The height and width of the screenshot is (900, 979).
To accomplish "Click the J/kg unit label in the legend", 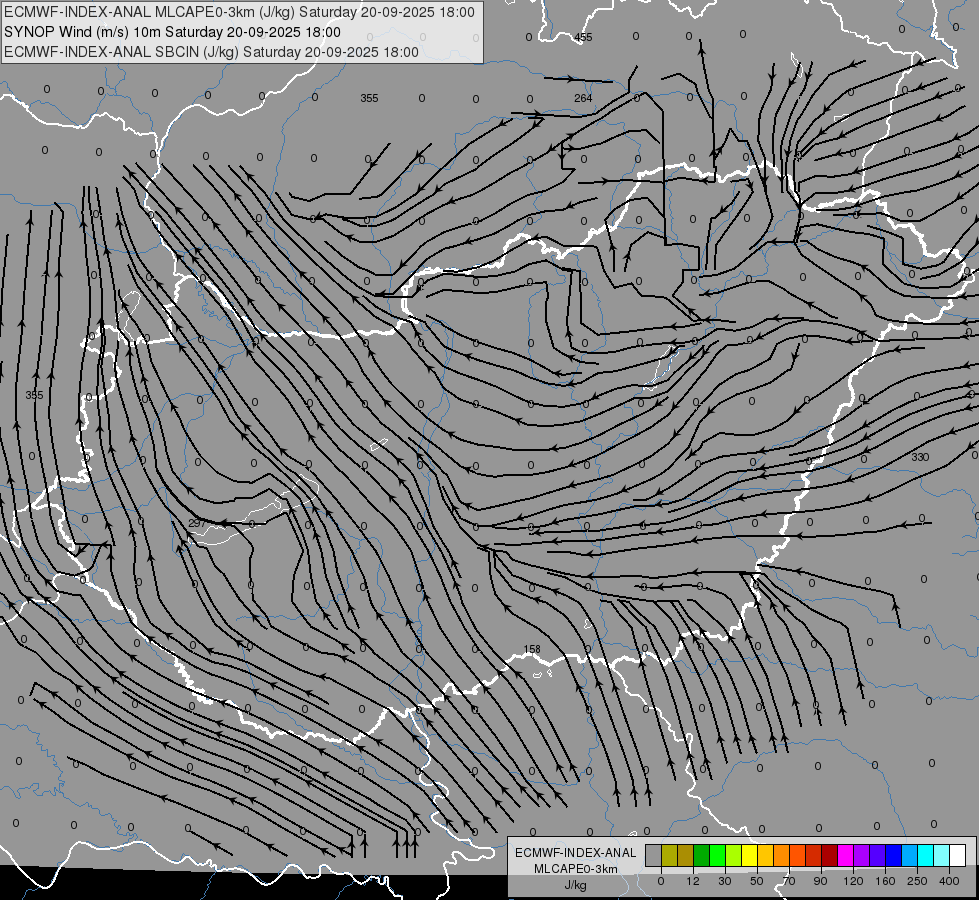I will 576,885.
